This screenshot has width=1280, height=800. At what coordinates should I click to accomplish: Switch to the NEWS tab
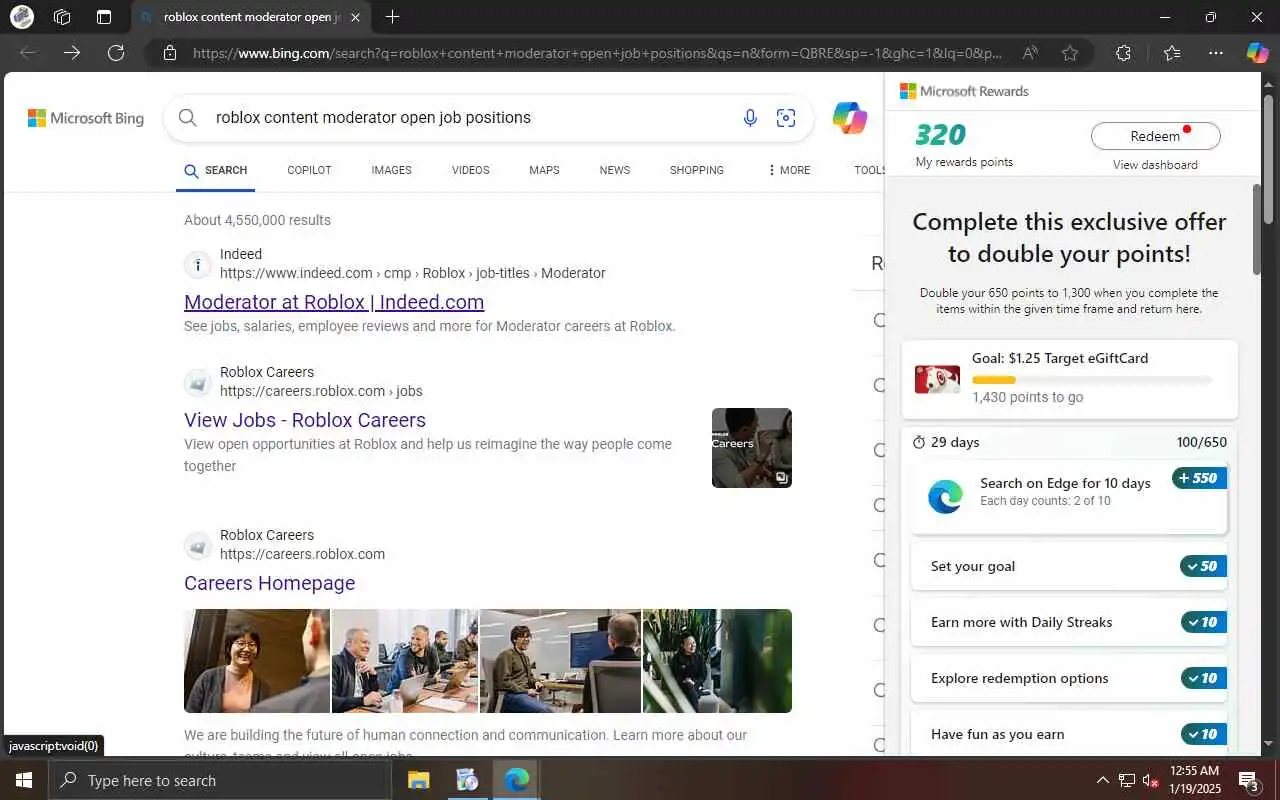coord(615,170)
